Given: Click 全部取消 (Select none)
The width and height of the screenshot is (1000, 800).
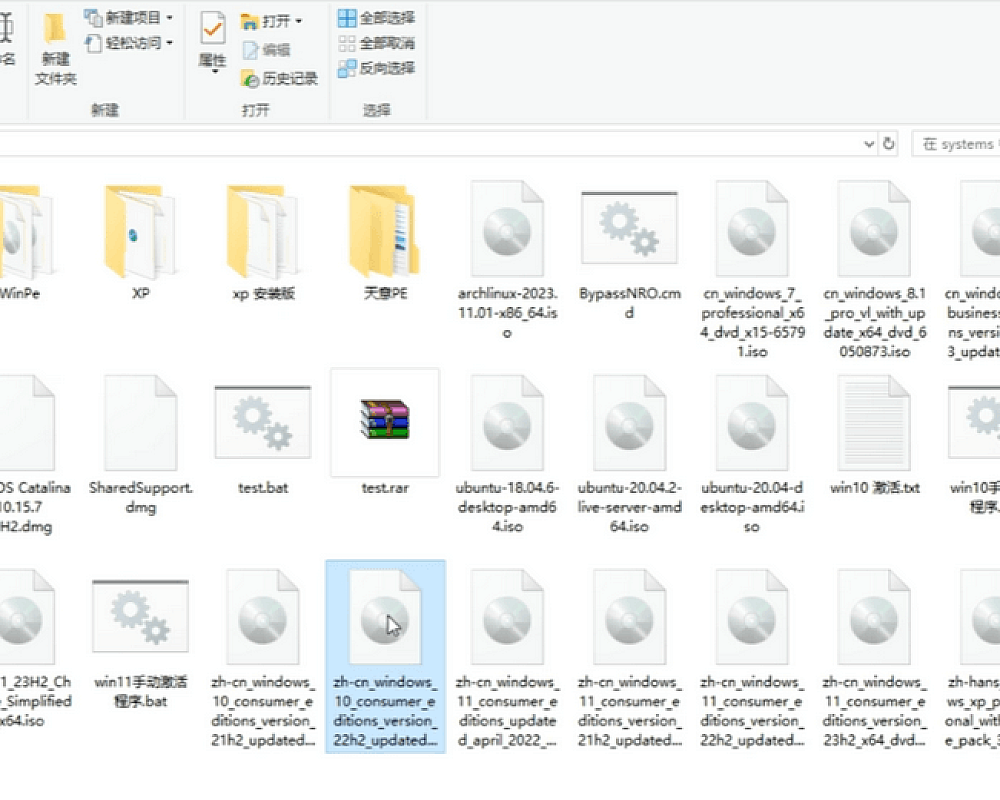Looking at the screenshot, I should coord(376,43).
